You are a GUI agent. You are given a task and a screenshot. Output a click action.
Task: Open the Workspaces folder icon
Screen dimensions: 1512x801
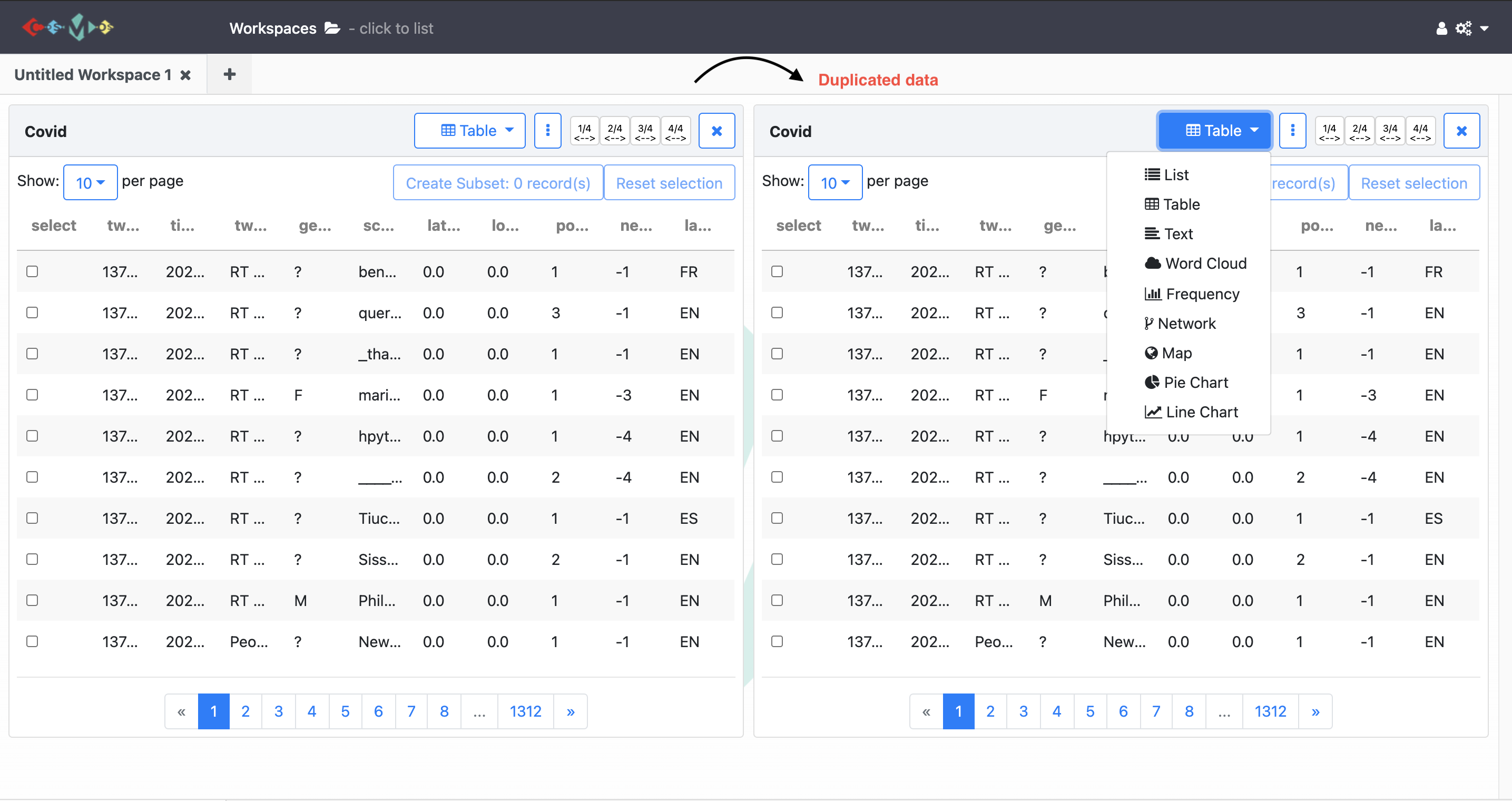pyautogui.click(x=332, y=27)
